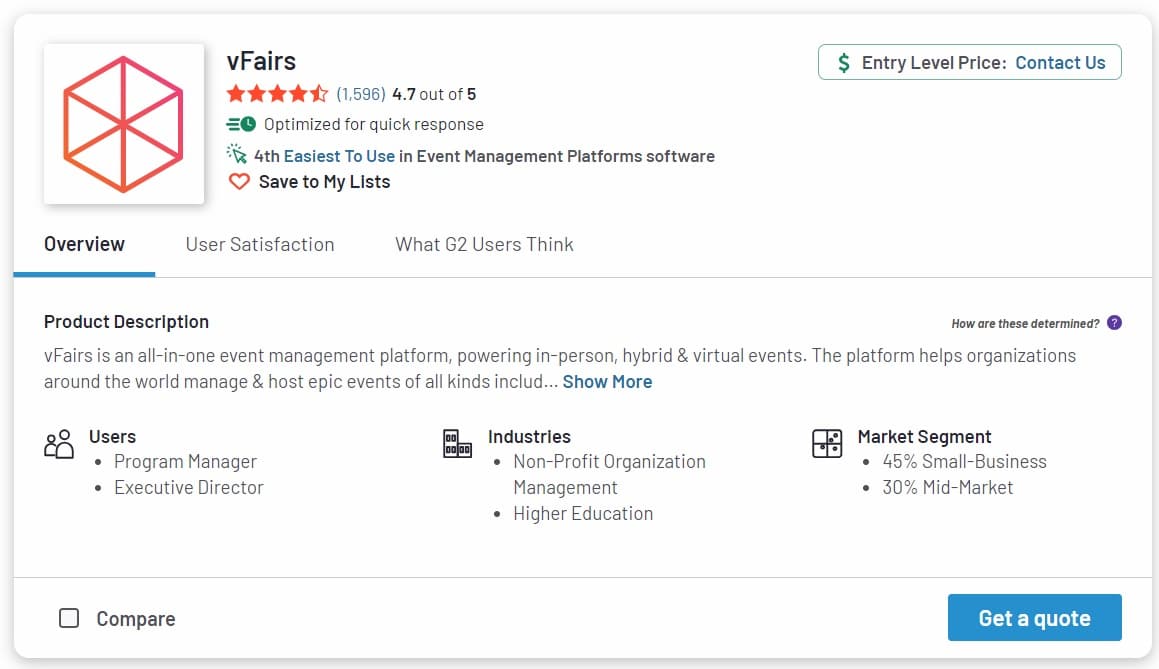
Task: Click the quick response clock icon
Action: 241,124
